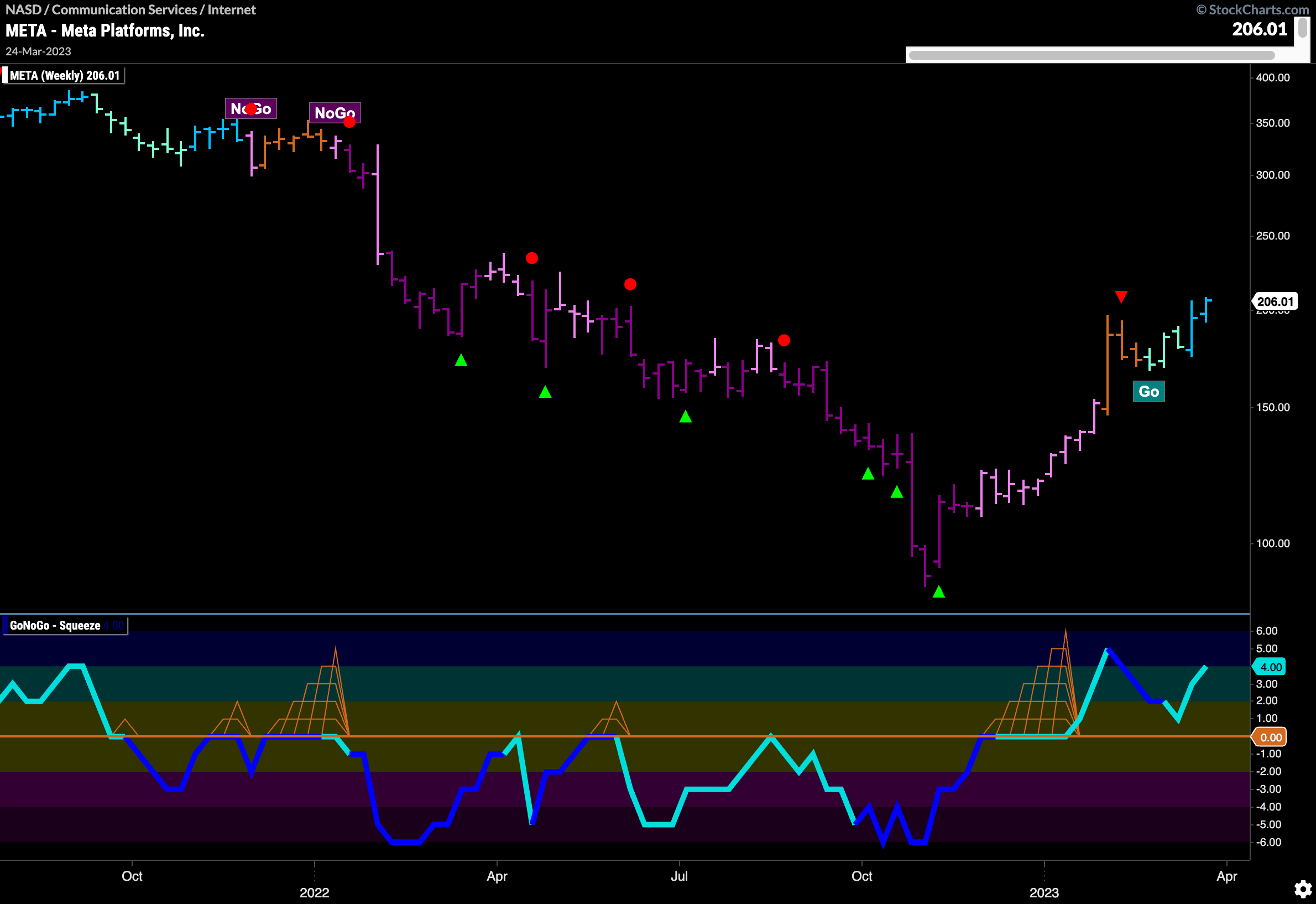Click the green up-triangle marker near March 2022
Image resolution: width=1316 pixels, height=904 pixels.
[461, 360]
